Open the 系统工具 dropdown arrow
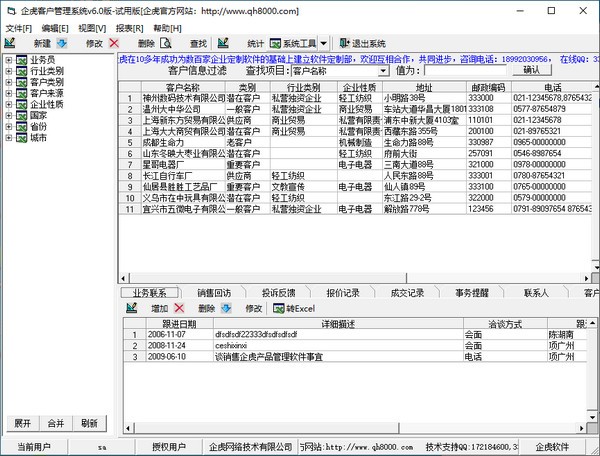600x456 pixels. [324, 43]
